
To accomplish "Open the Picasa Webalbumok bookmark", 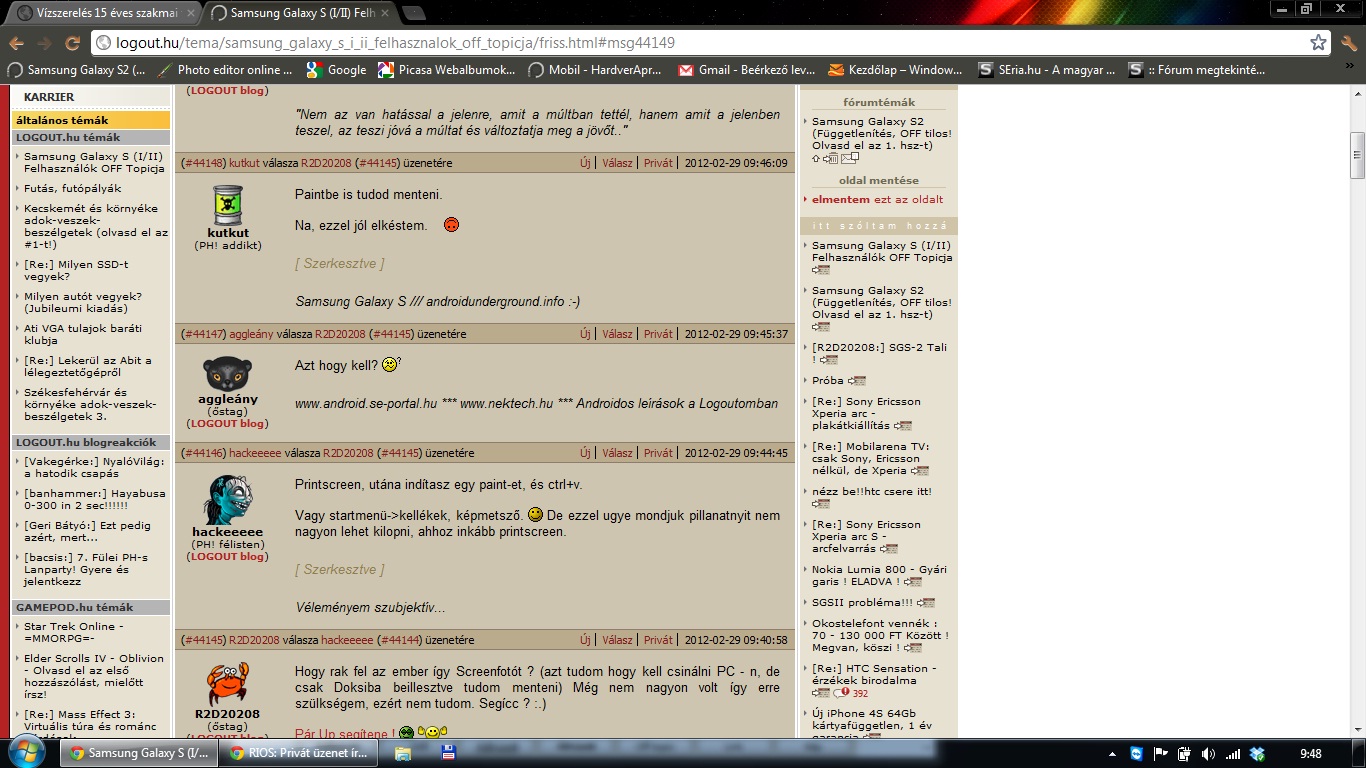I will pos(446,70).
